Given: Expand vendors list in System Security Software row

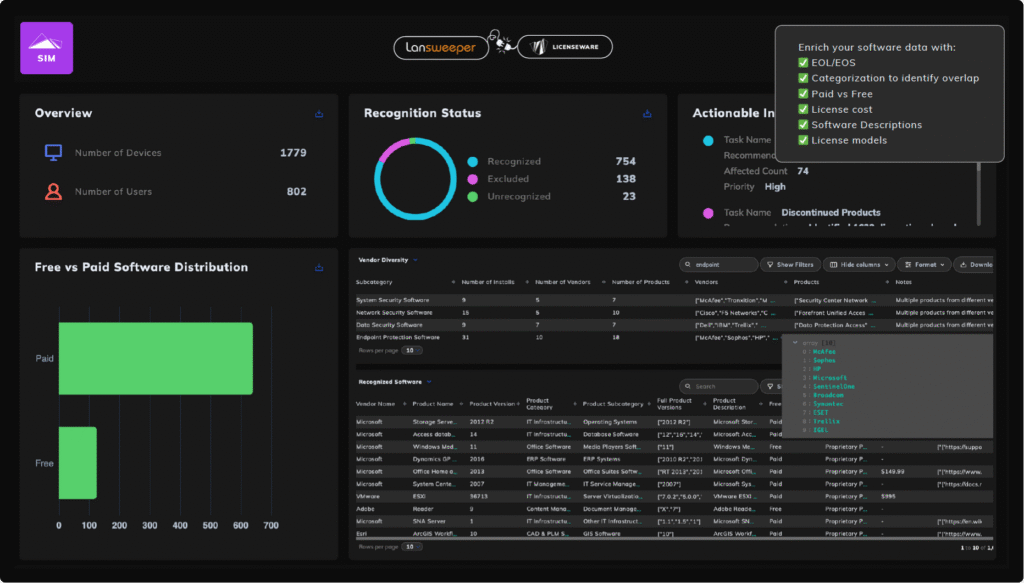Looking at the screenshot, I should click(x=773, y=301).
